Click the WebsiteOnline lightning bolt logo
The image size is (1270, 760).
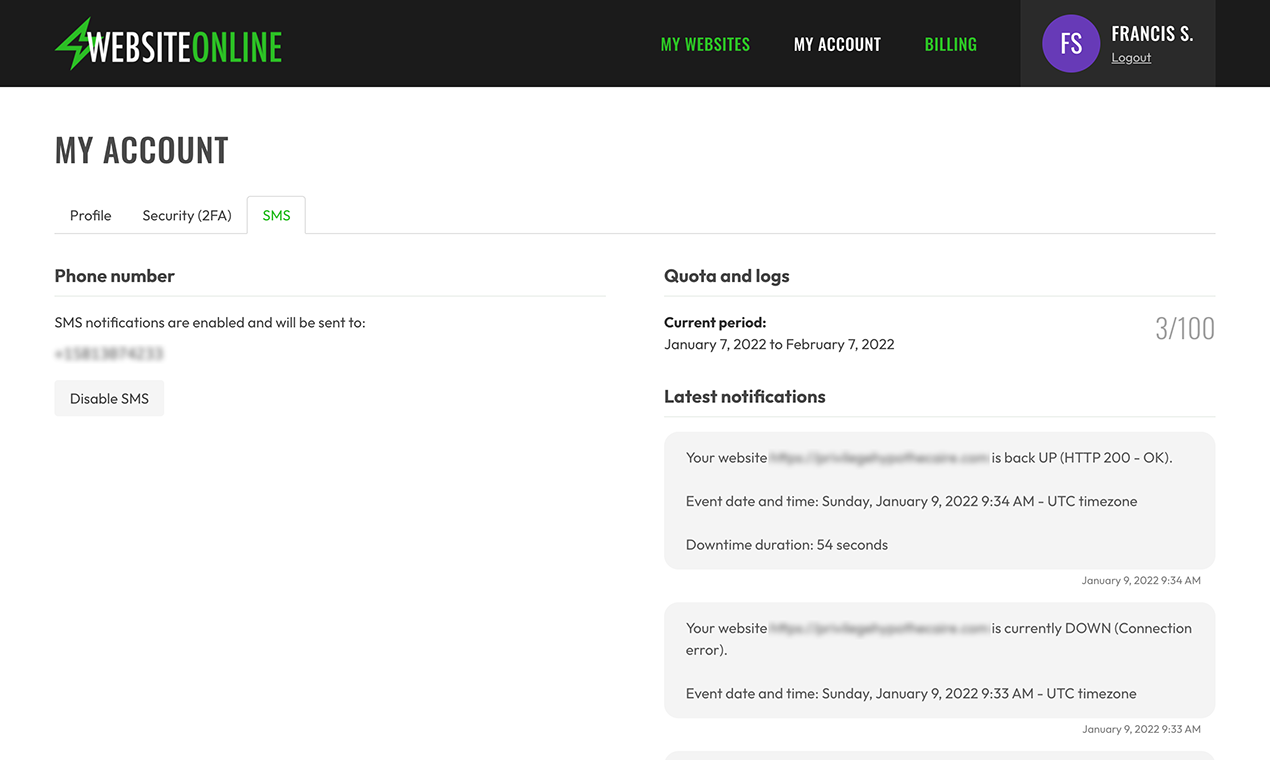[168, 44]
